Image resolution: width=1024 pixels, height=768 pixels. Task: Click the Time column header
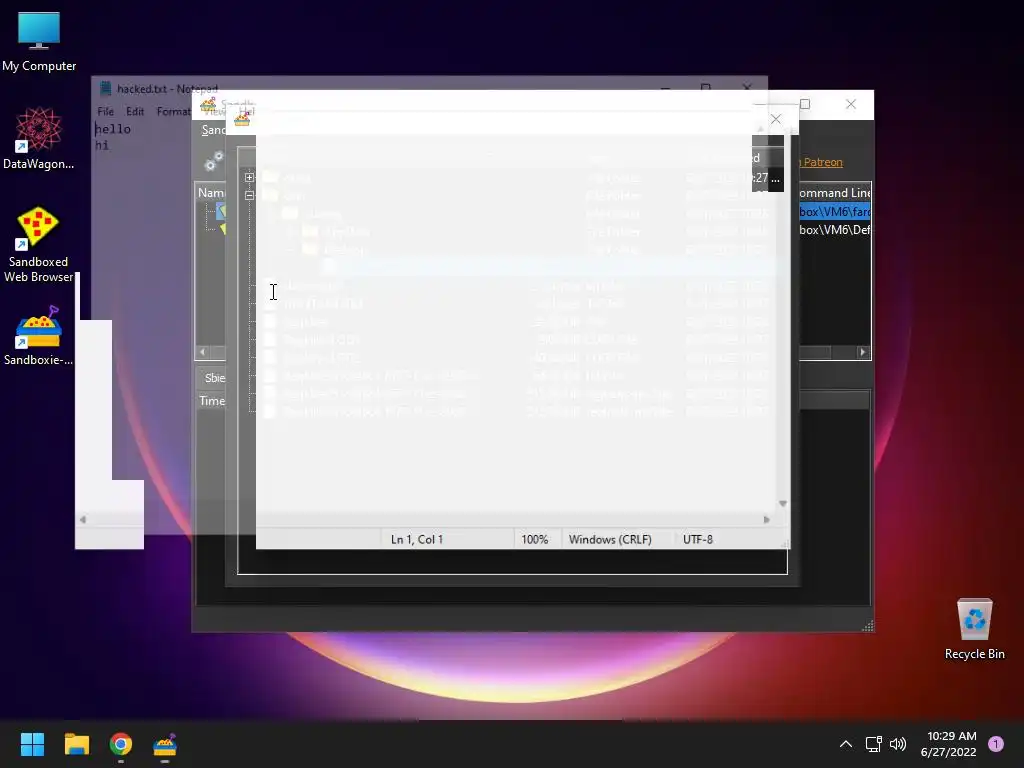[212, 401]
